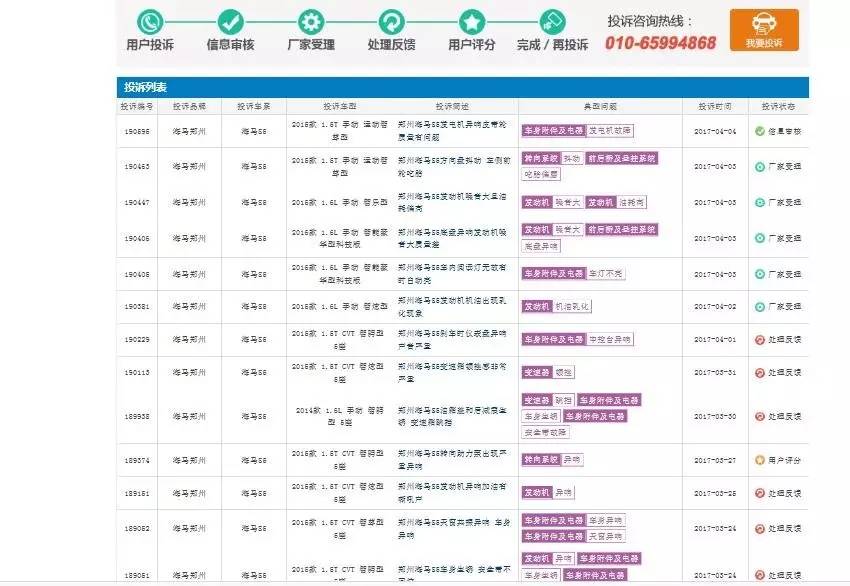The width and height of the screenshot is (850, 586).
Task: Click the orange 我要投诉 button
Action: [764, 30]
